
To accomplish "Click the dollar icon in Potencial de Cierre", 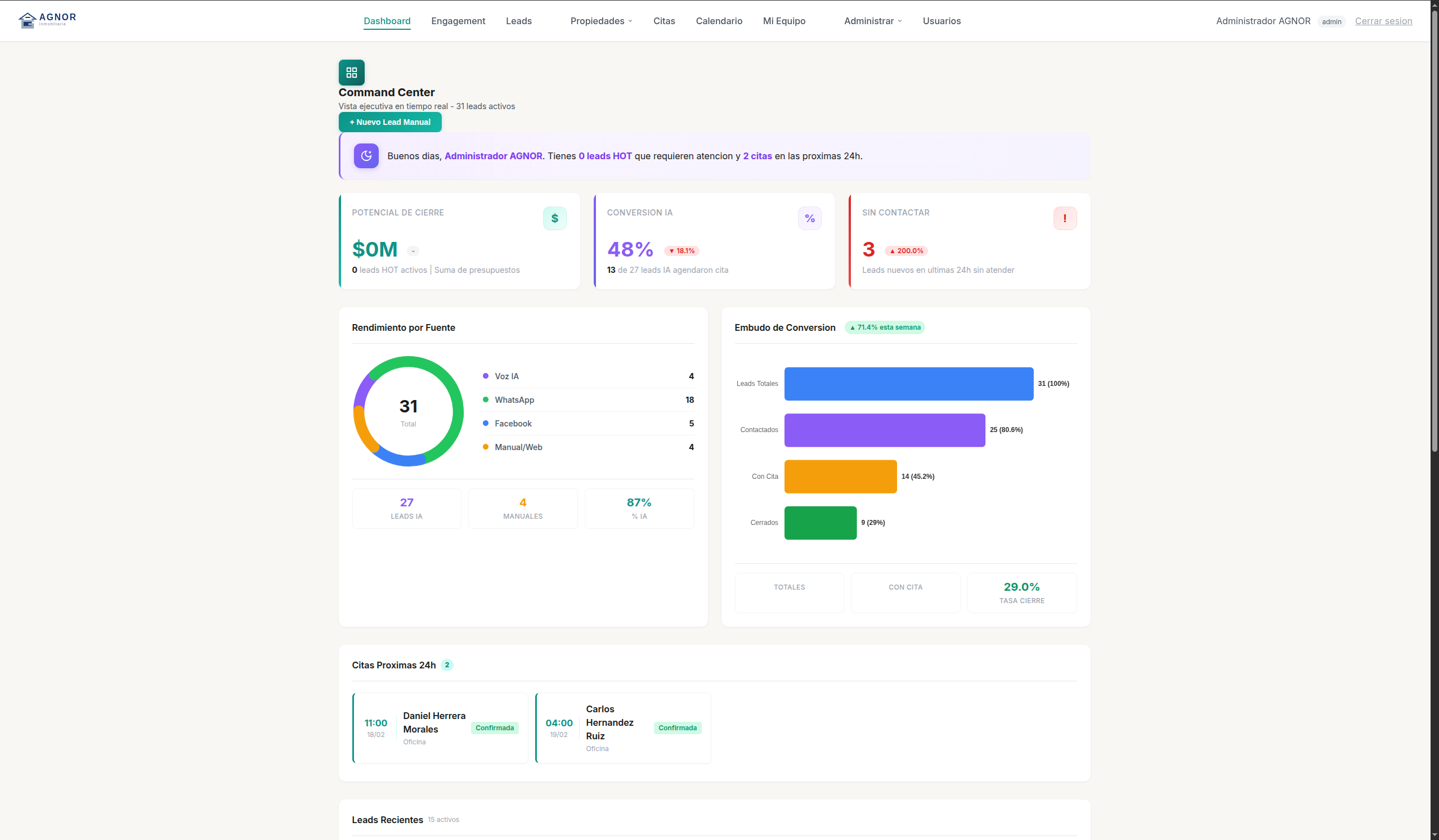I will (554, 218).
